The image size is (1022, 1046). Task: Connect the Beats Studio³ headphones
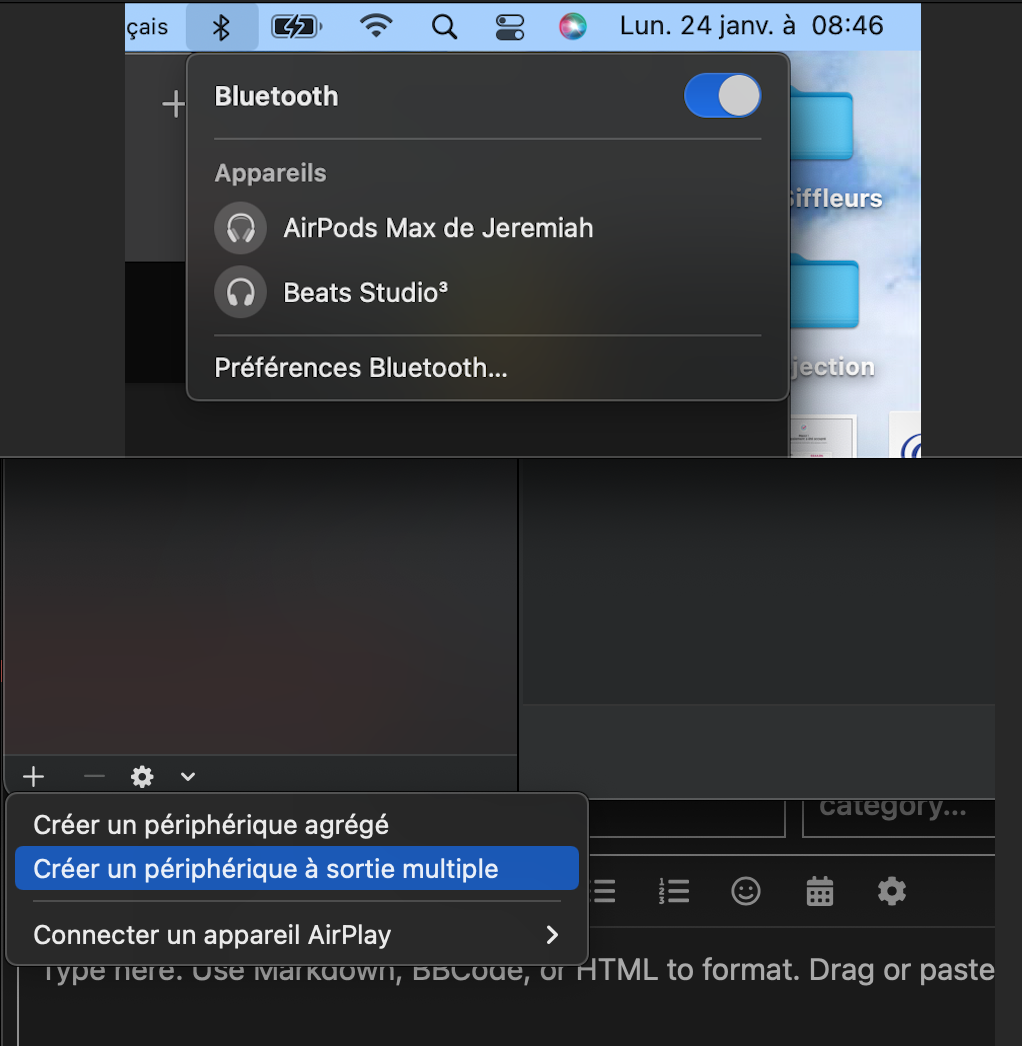click(x=488, y=292)
